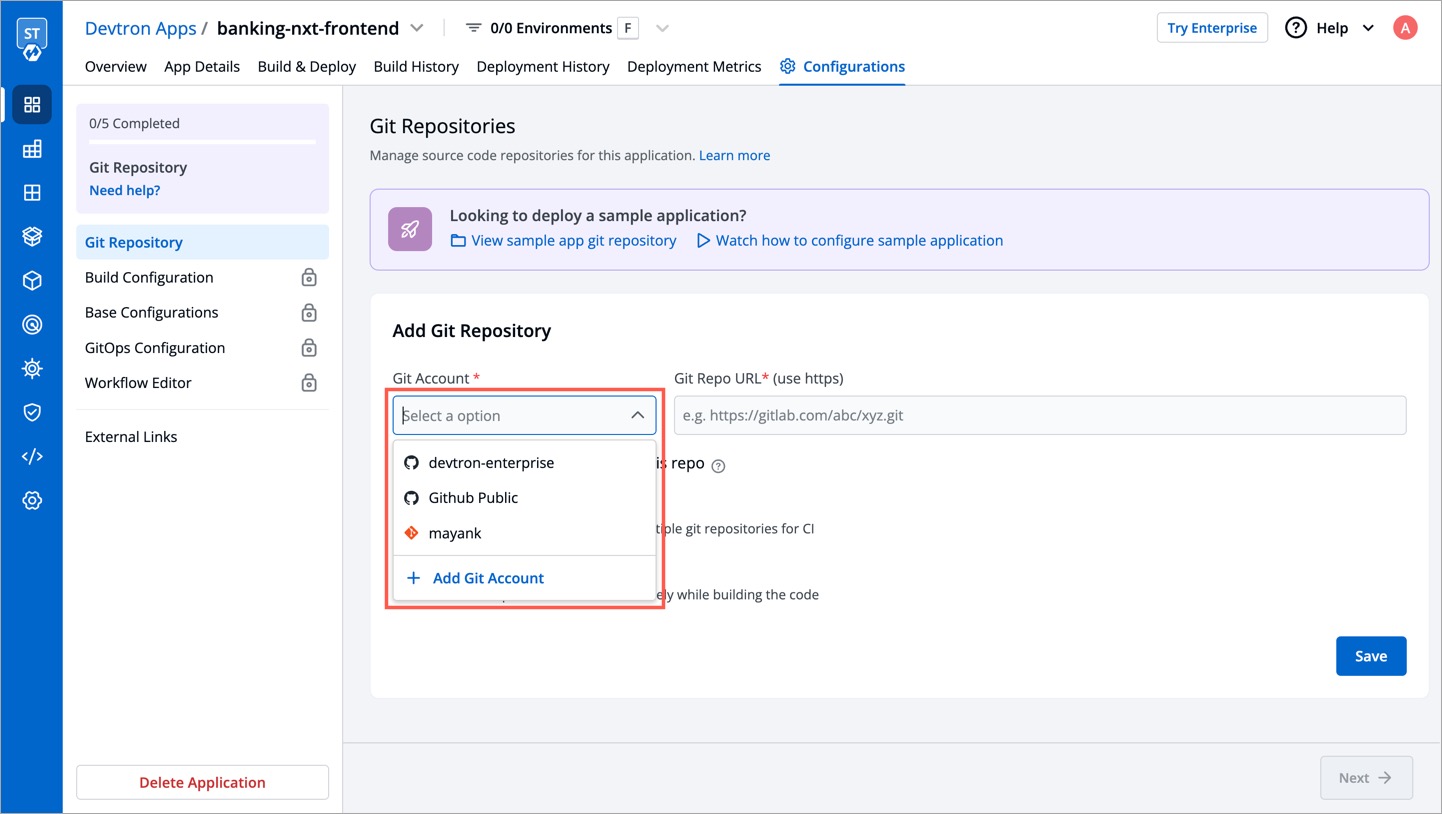Open the user avatar menu top right
The image size is (1442, 814).
(x=1405, y=27)
